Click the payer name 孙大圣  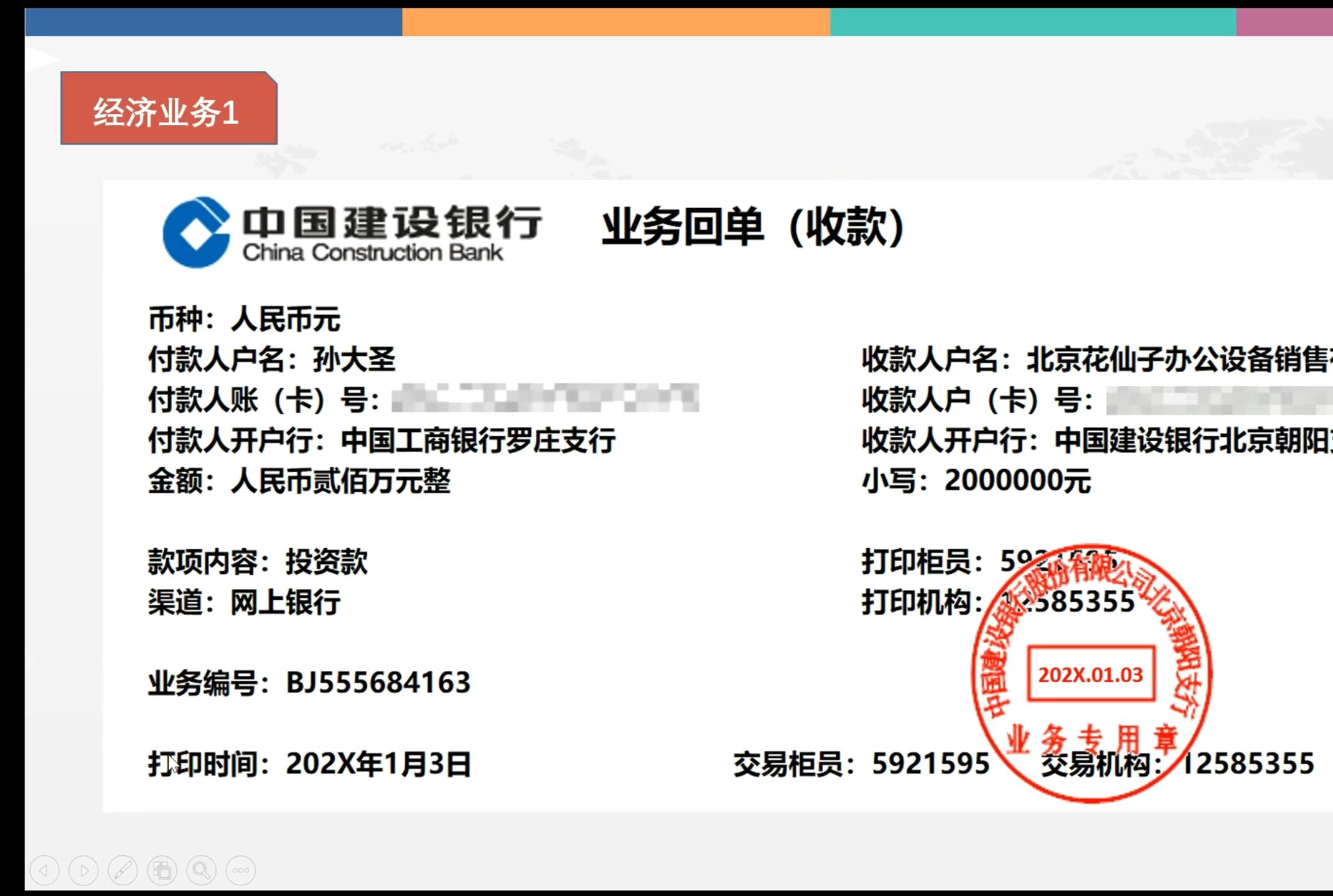coord(354,359)
